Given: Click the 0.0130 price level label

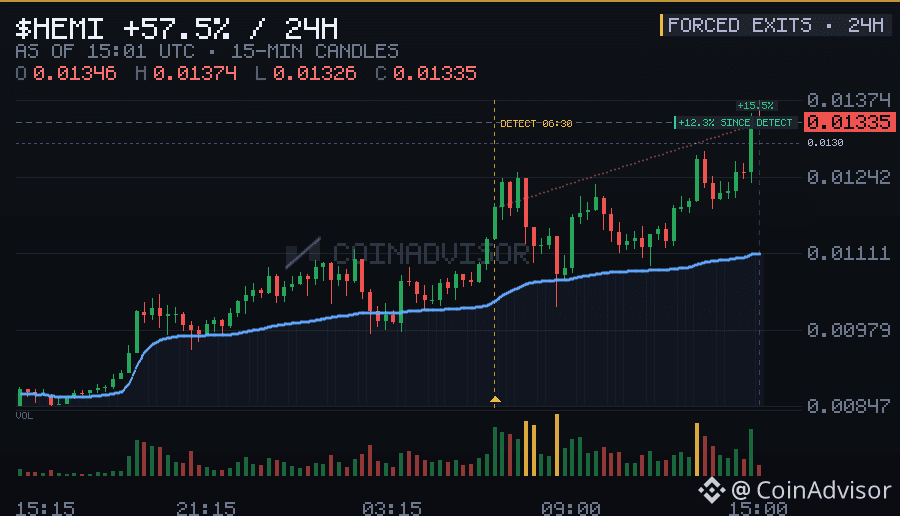Looking at the screenshot, I should (825, 143).
